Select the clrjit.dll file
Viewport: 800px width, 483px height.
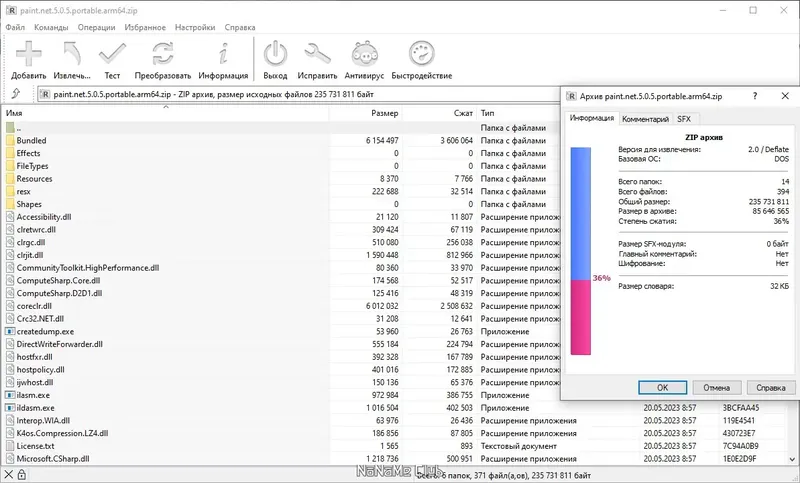tap(30, 255)
